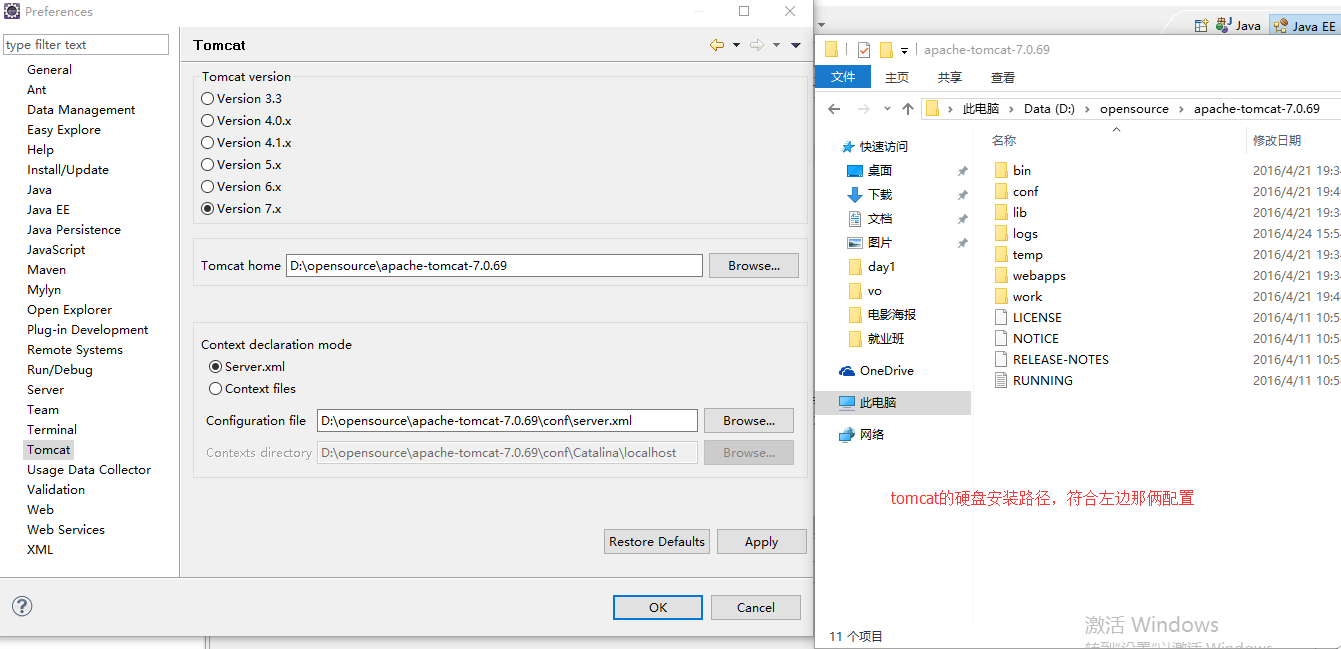Select the lib folder icon

coord(1001,213)
